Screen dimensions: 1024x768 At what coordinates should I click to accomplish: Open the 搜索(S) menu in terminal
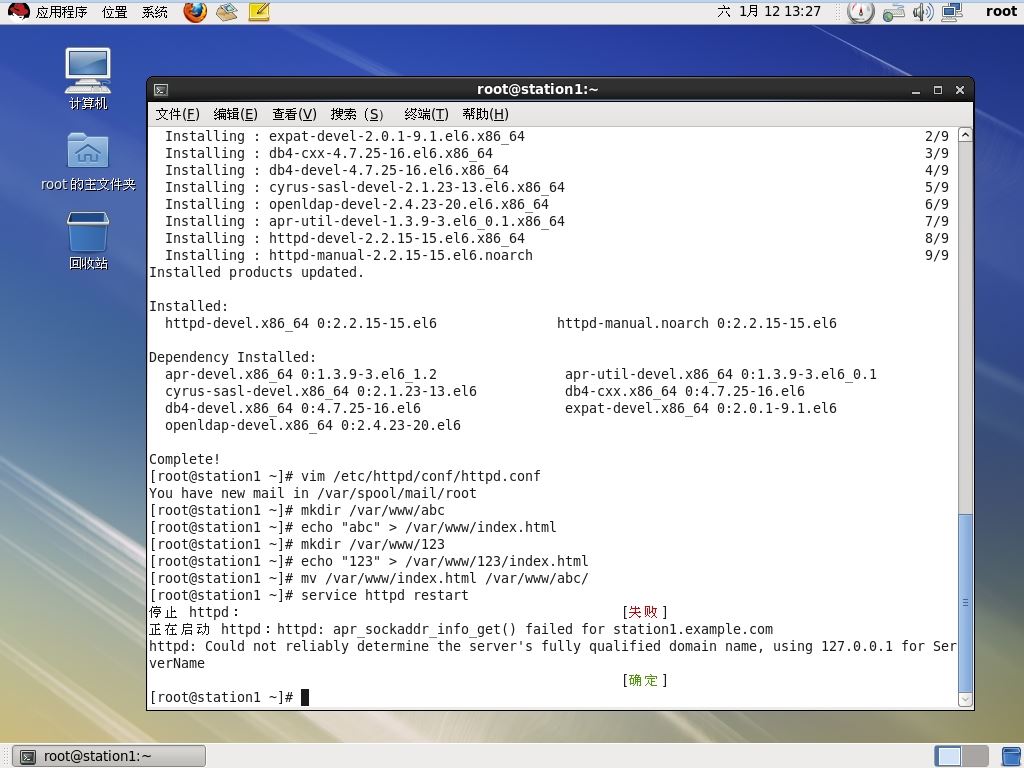tap(357, 114)
